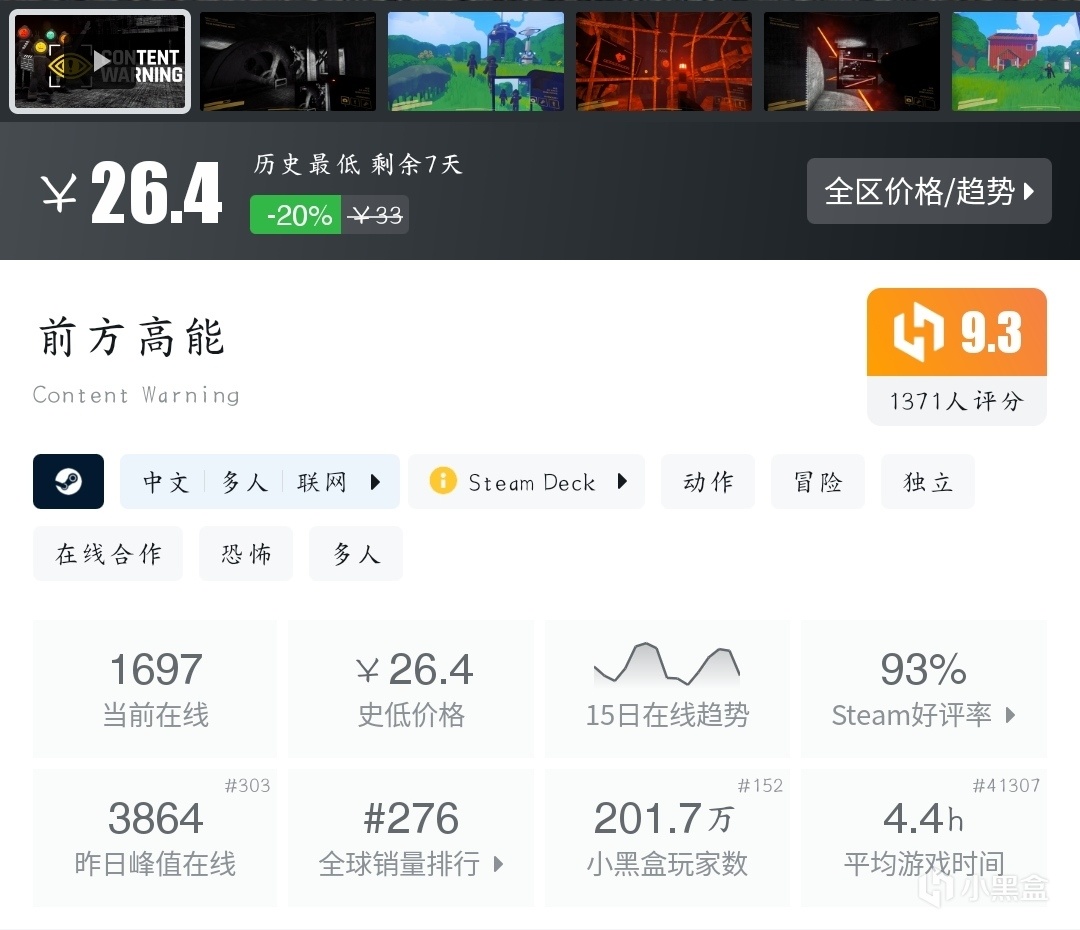Click the Content Warning English subtitle
The width and height of the screenshot is (1080, 930).
point(136,395)
